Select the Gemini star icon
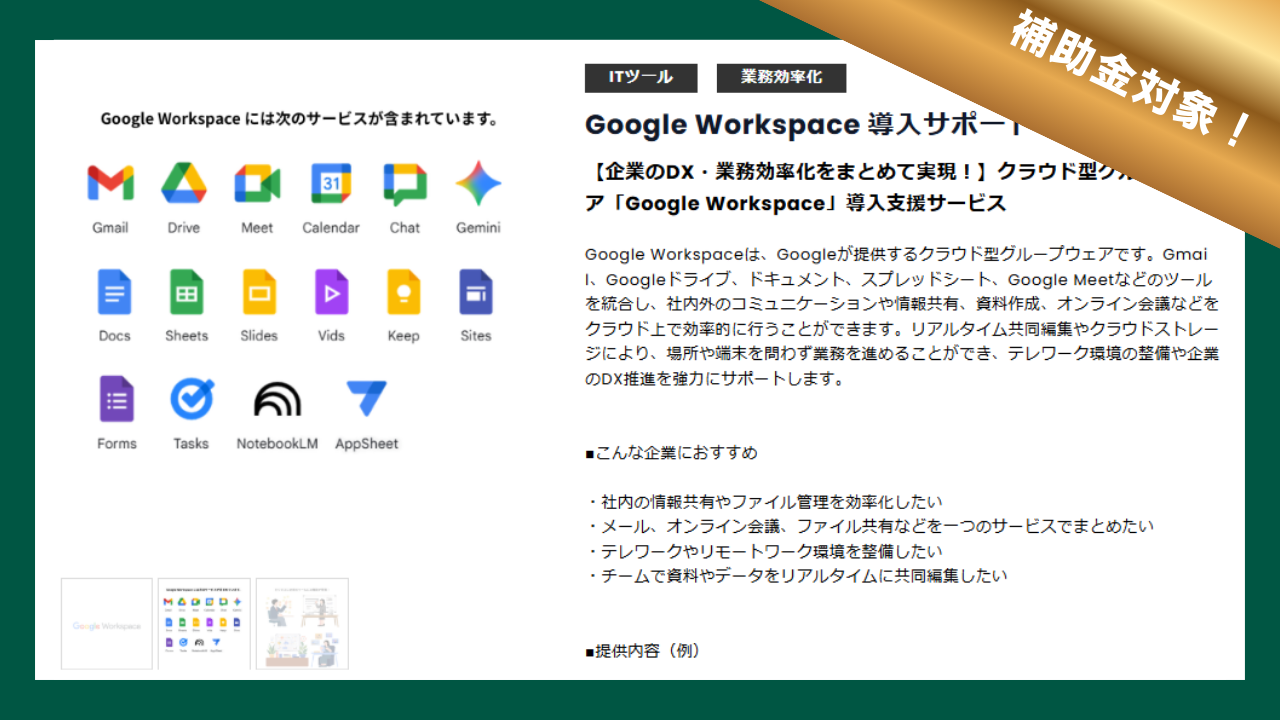This screenshot has height=720, width=1280. pos(478,183)
